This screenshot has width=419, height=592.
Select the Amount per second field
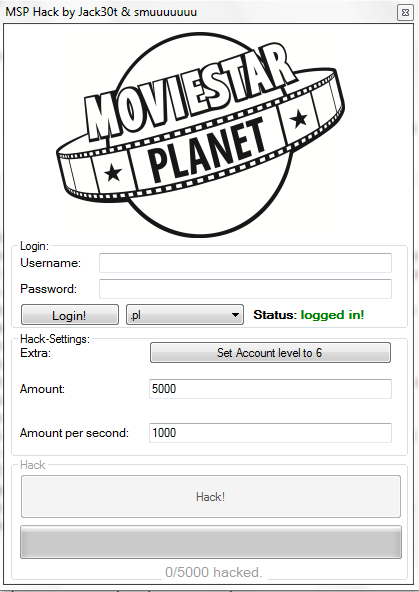point(270,433)
